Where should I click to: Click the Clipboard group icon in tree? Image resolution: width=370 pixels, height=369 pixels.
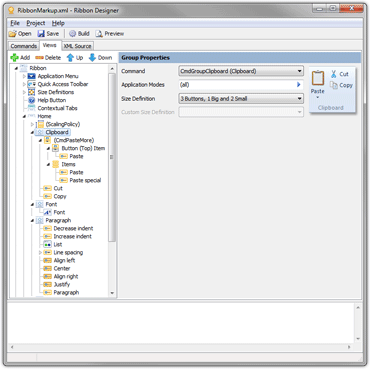[x=40, y=132]
